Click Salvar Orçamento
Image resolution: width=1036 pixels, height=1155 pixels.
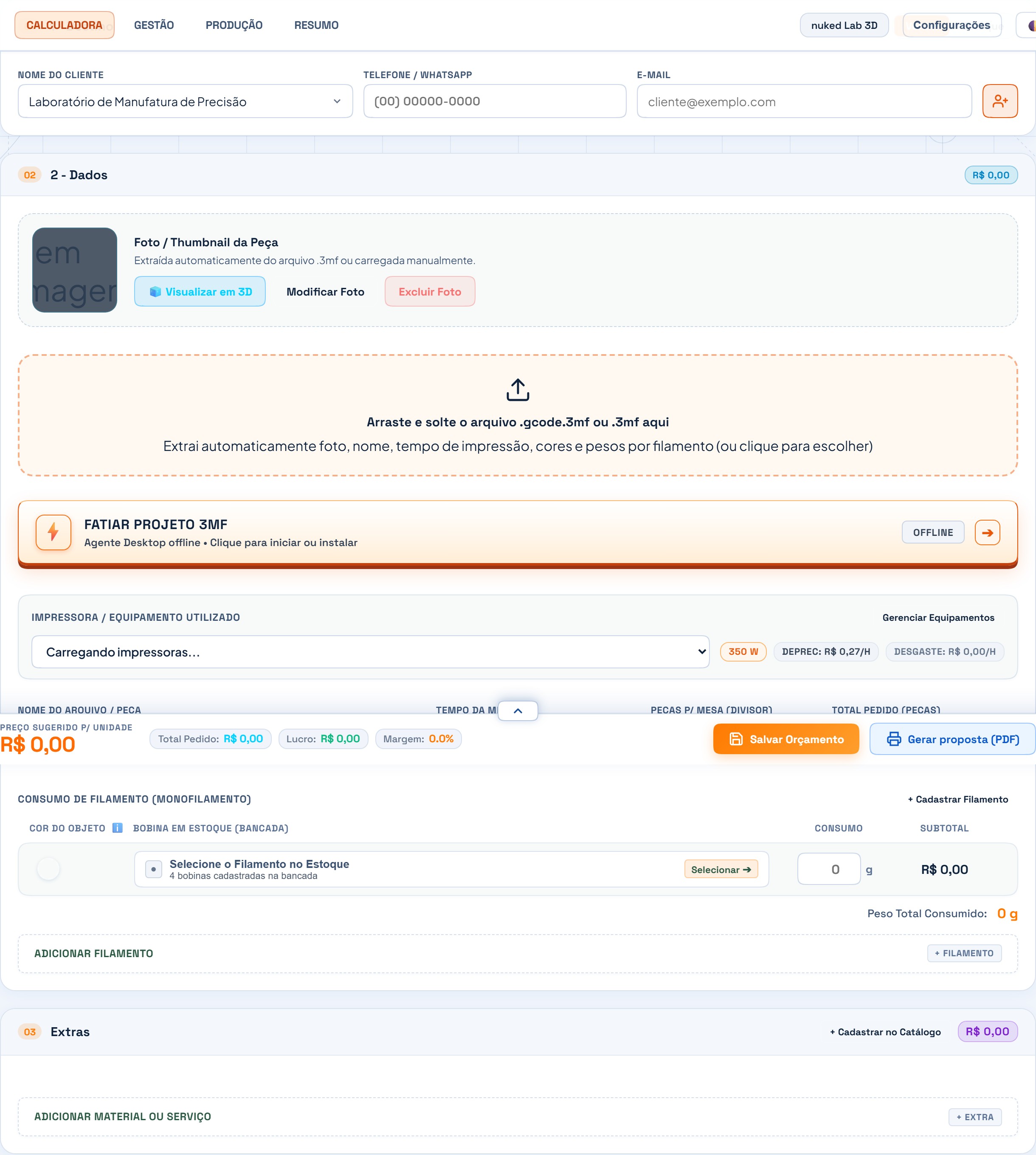point(785,739)
